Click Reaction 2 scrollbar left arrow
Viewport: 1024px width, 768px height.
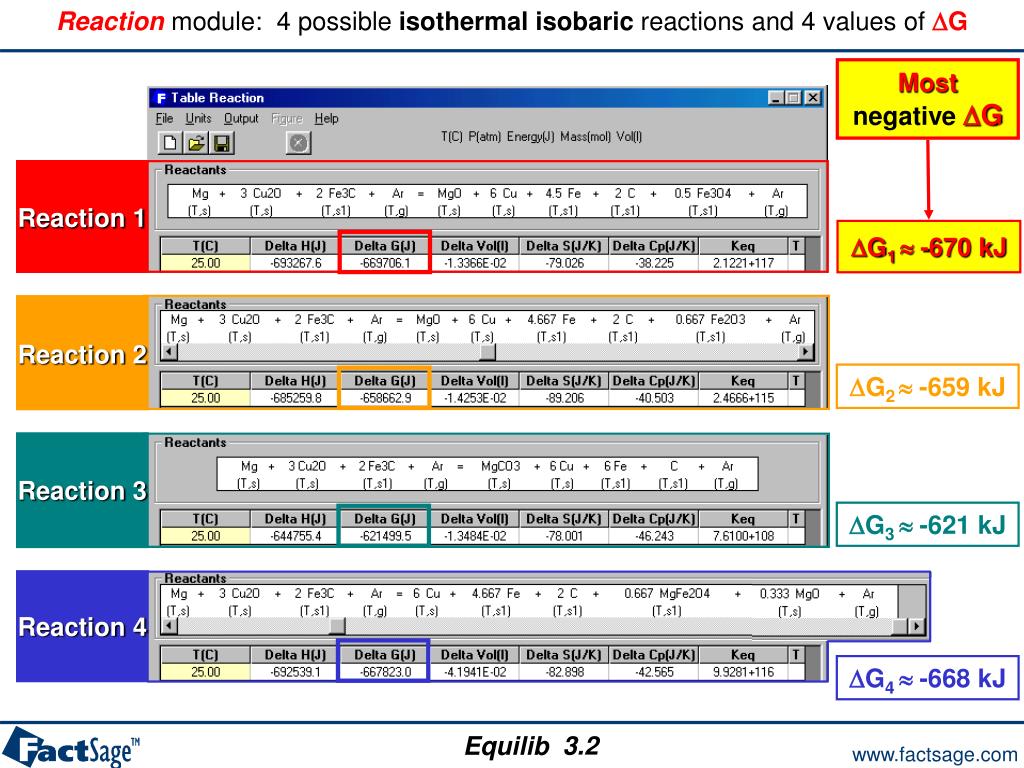(169, 352)
